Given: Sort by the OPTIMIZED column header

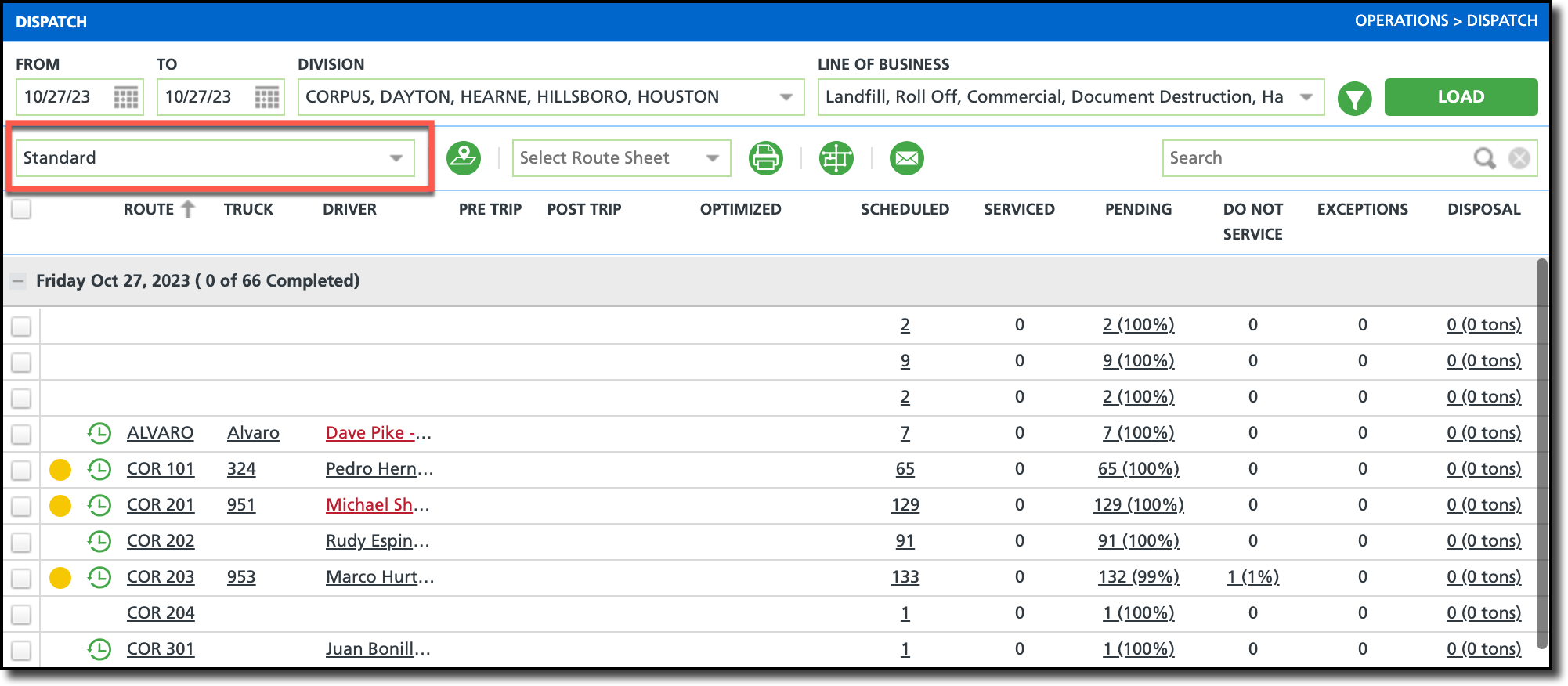Looking at the screenshot, I should coord(740,209).
